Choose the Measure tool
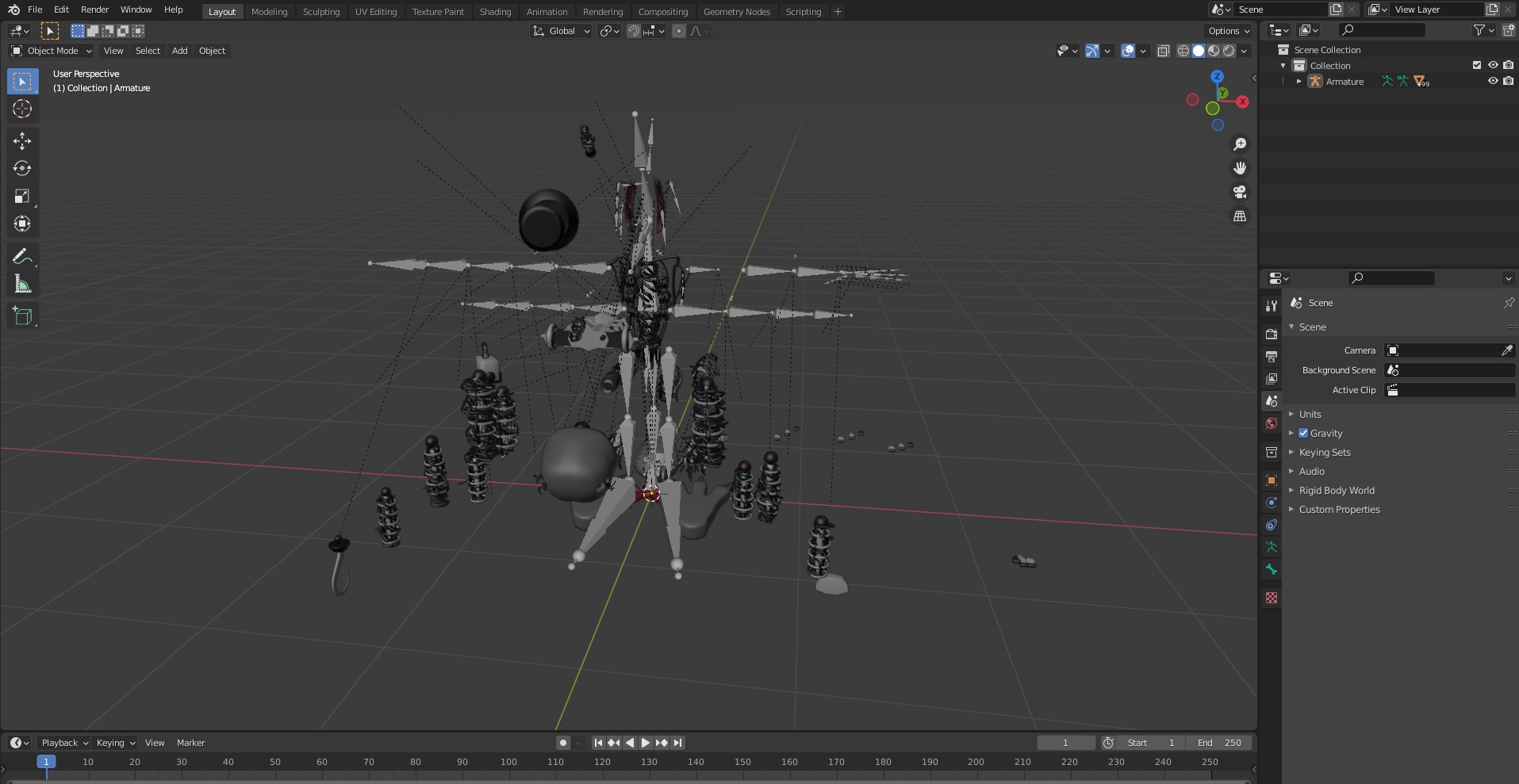The height and width of the screenshot is (784, 1519). click(x=22, y=284)
